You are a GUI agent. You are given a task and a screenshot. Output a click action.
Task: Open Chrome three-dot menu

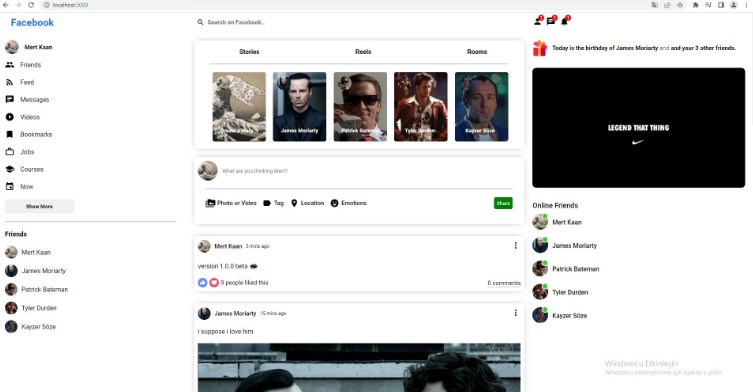pyautogui.click(x=747, y=5)
